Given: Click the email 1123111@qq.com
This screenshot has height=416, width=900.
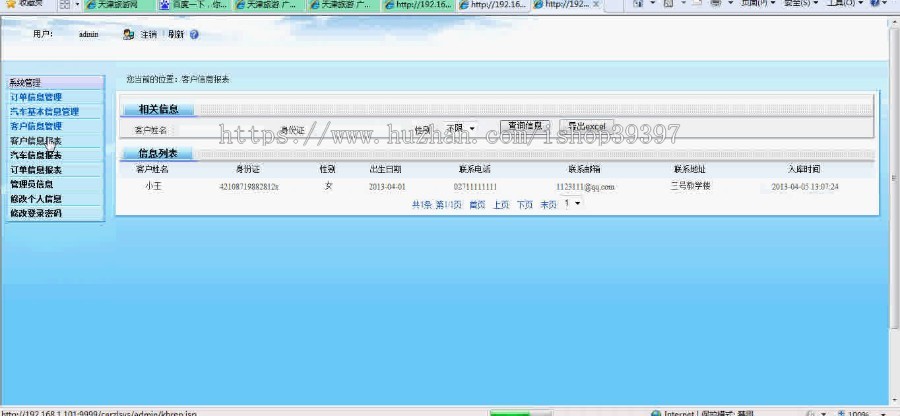Looking at the screenshot, I should tap(585, 186).
